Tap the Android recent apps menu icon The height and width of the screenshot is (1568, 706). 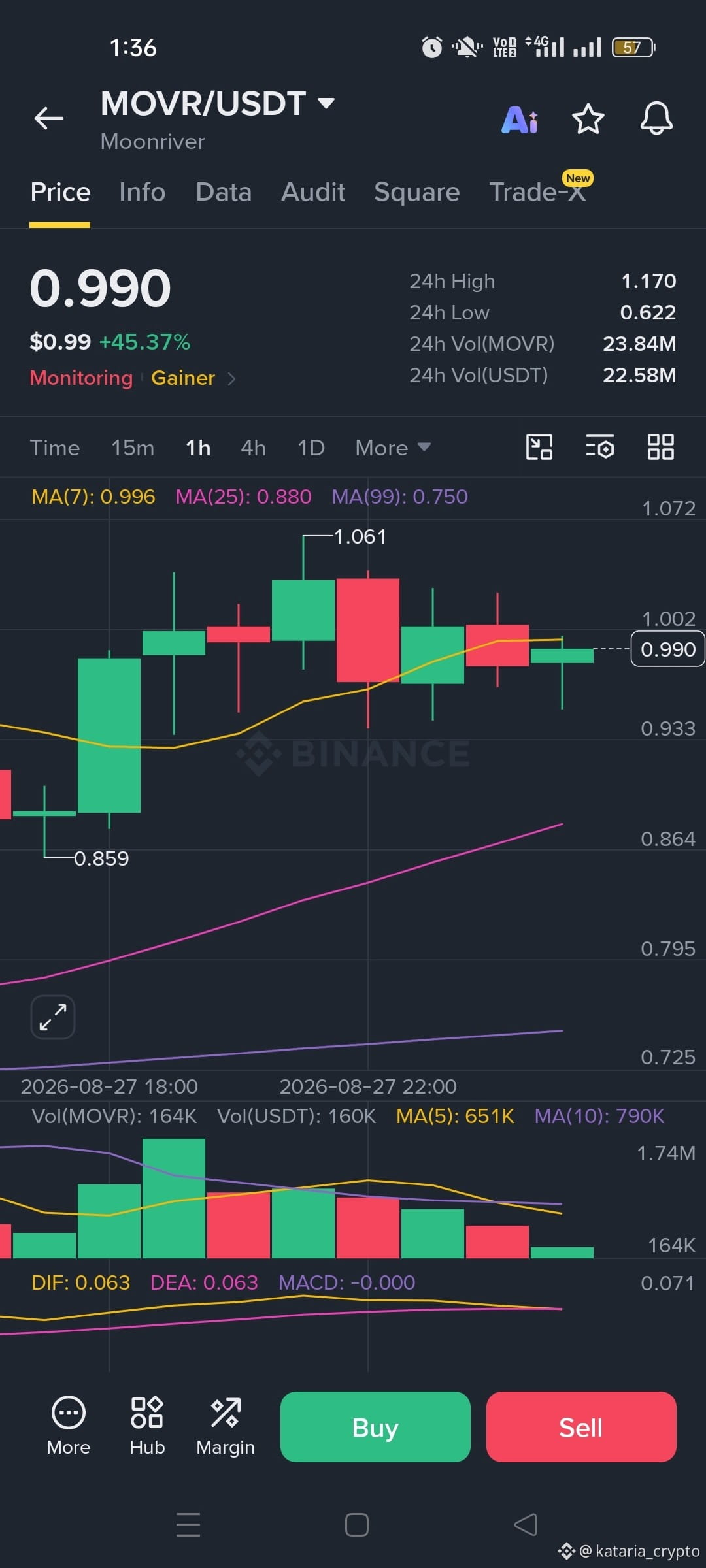[188, 1525]
